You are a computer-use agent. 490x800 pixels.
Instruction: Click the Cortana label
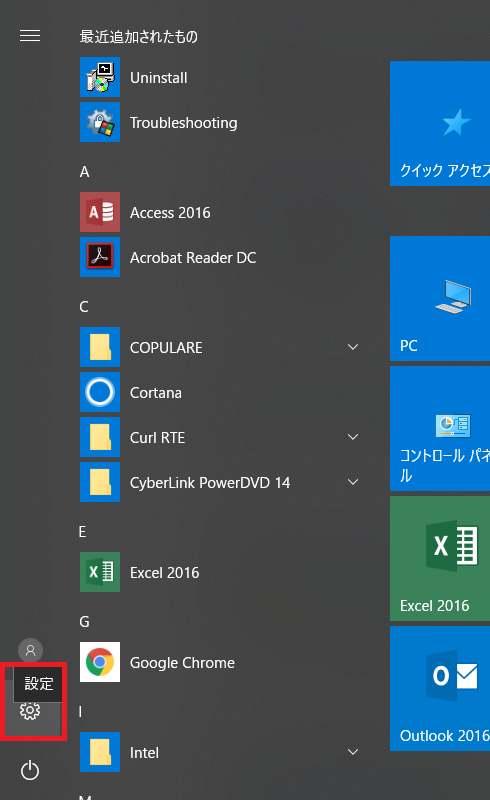click(156, 393)
